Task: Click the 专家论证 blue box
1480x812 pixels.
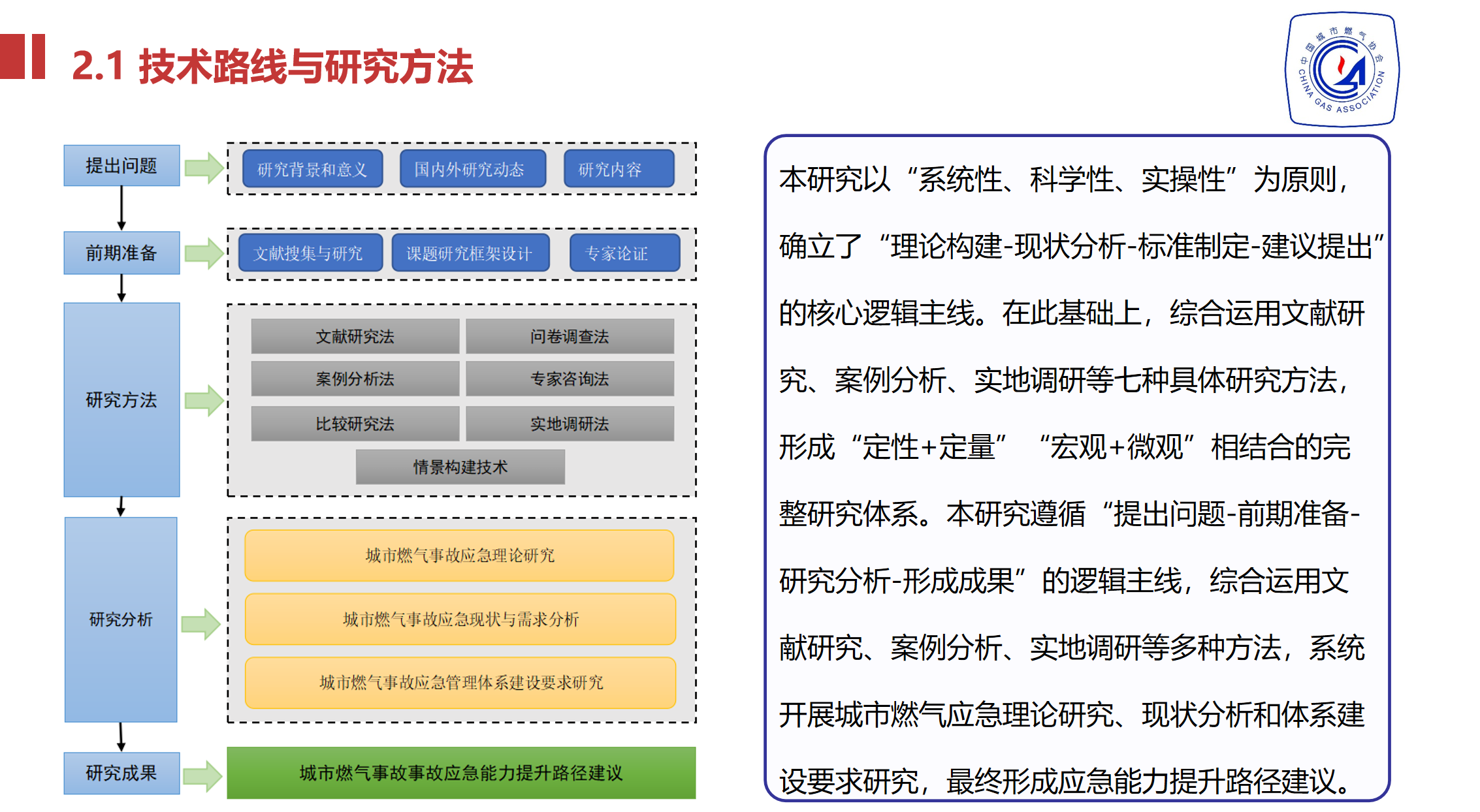Action: pyautogui.click(x=624, y=253)
